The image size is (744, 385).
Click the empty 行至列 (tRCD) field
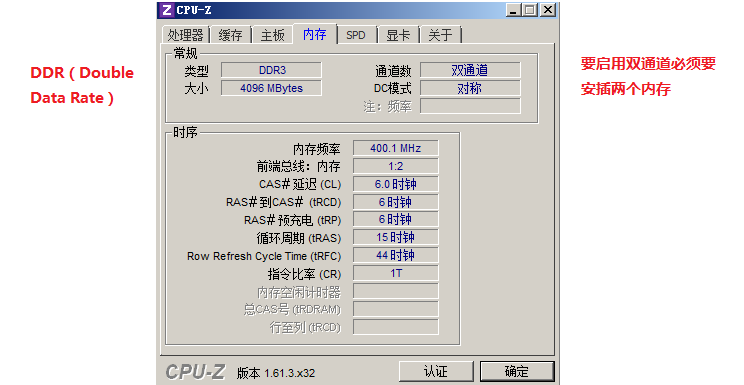[395, 328]
